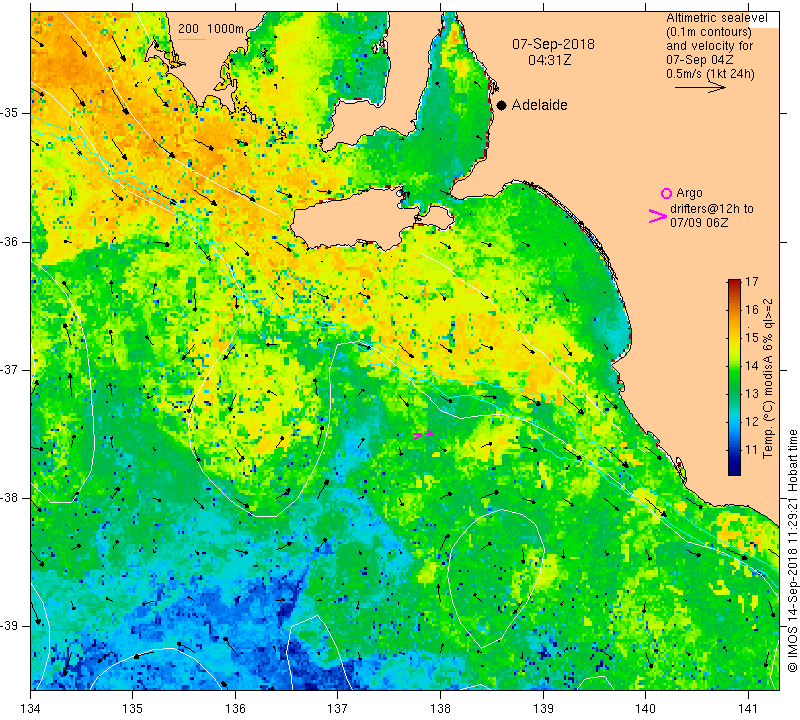Click the 'Argo' legend label
This screenshot has width=800, height=720.
pyautogui.click(x=689, y=193)
